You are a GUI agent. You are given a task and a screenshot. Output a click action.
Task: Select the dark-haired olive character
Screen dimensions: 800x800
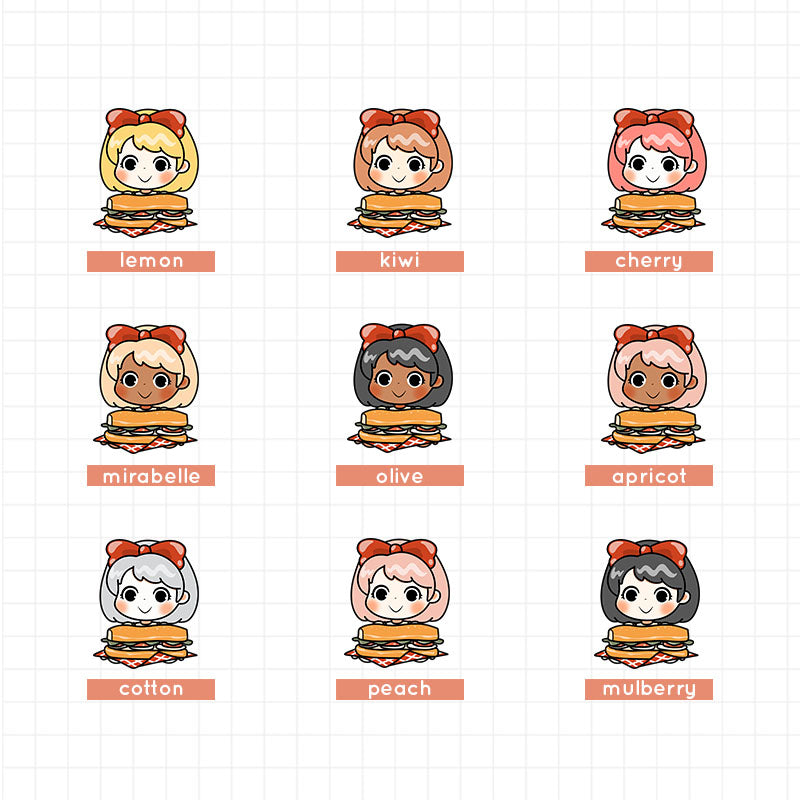point(399,388)
